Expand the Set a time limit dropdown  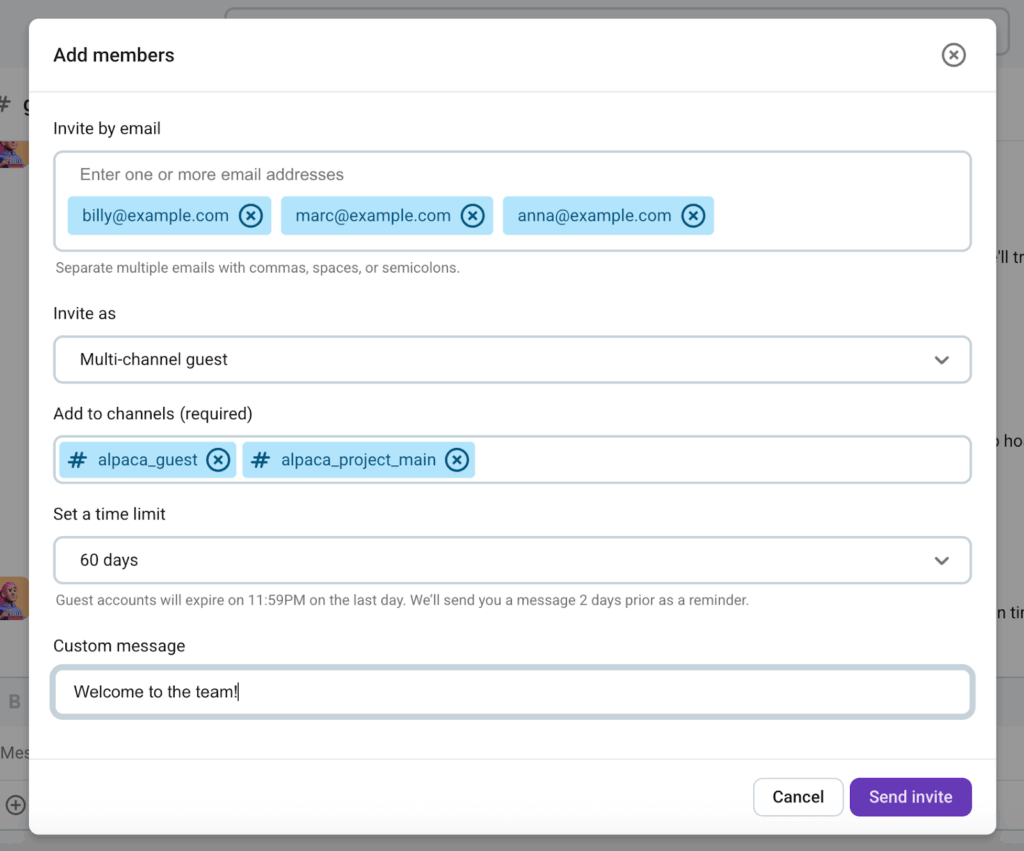[511, 560]
